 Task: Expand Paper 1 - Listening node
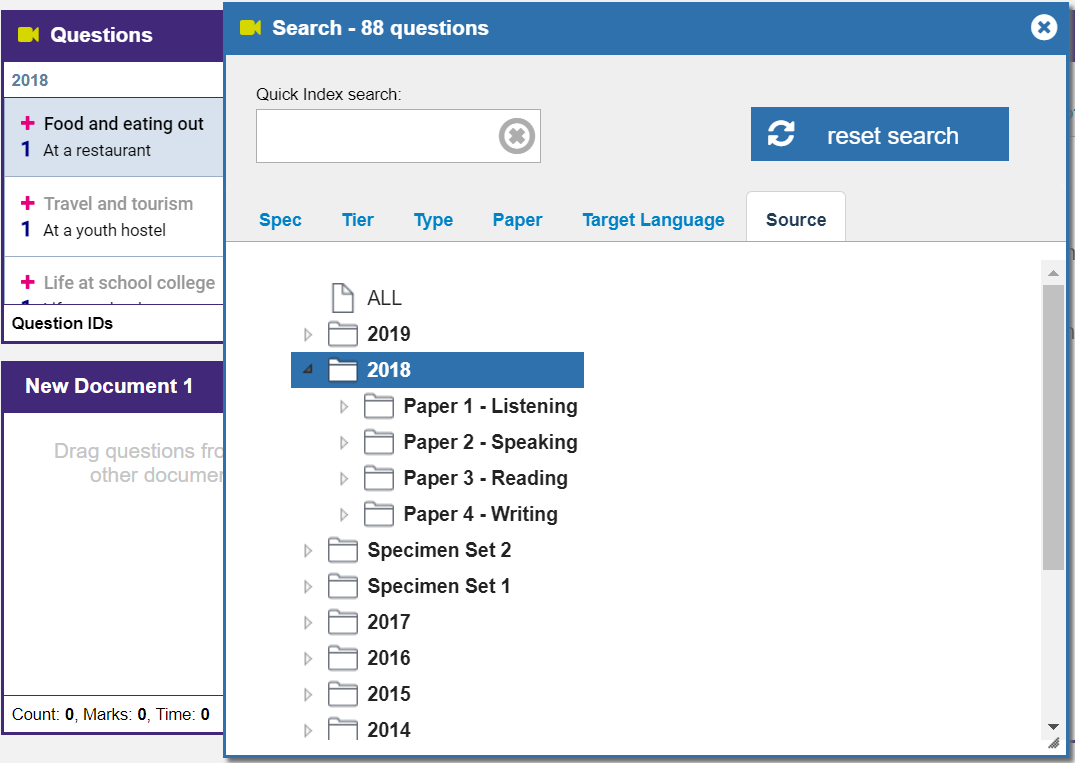(x=344, y=407)
